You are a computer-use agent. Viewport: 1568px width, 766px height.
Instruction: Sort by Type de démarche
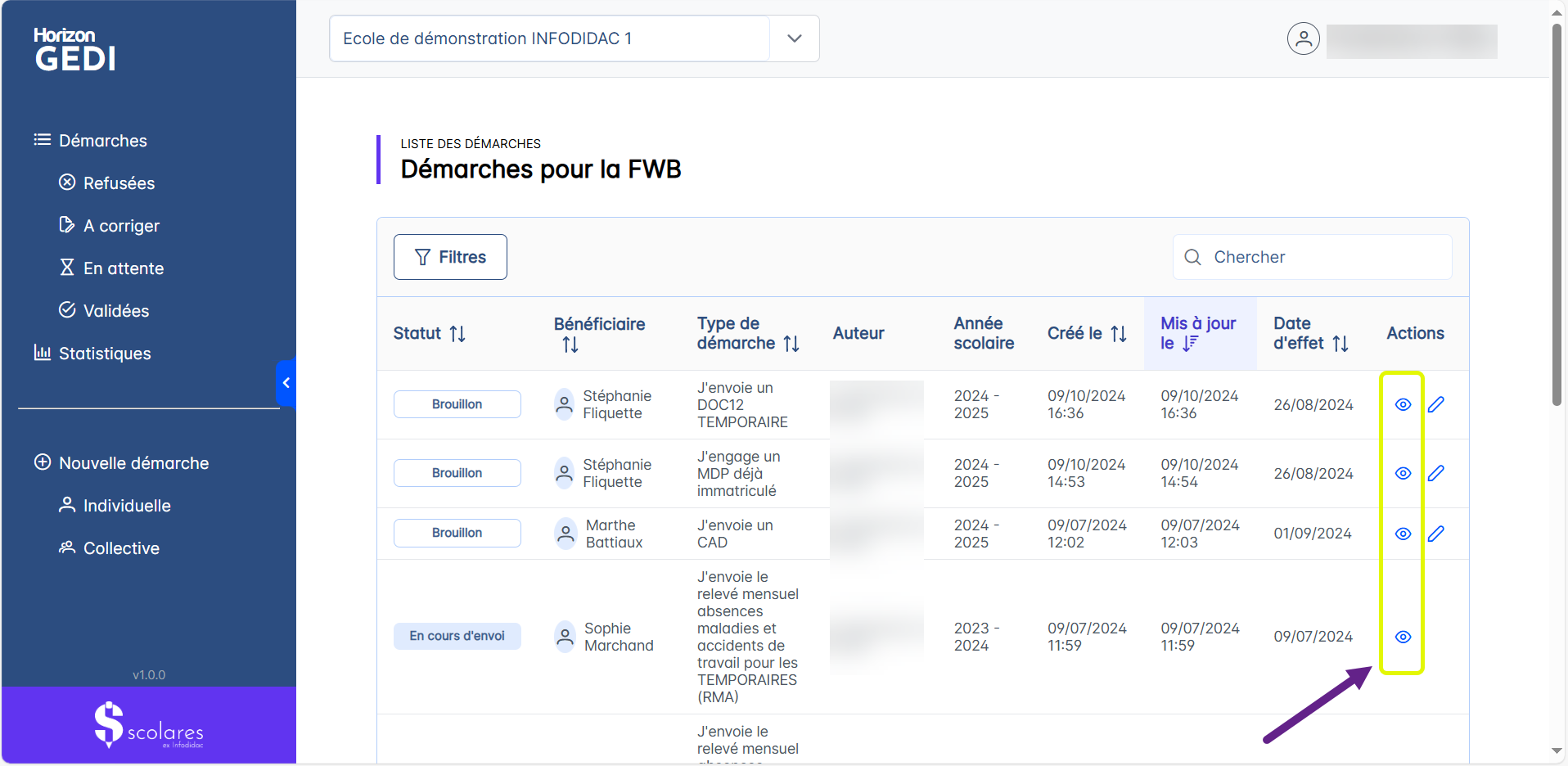(791, 344)
